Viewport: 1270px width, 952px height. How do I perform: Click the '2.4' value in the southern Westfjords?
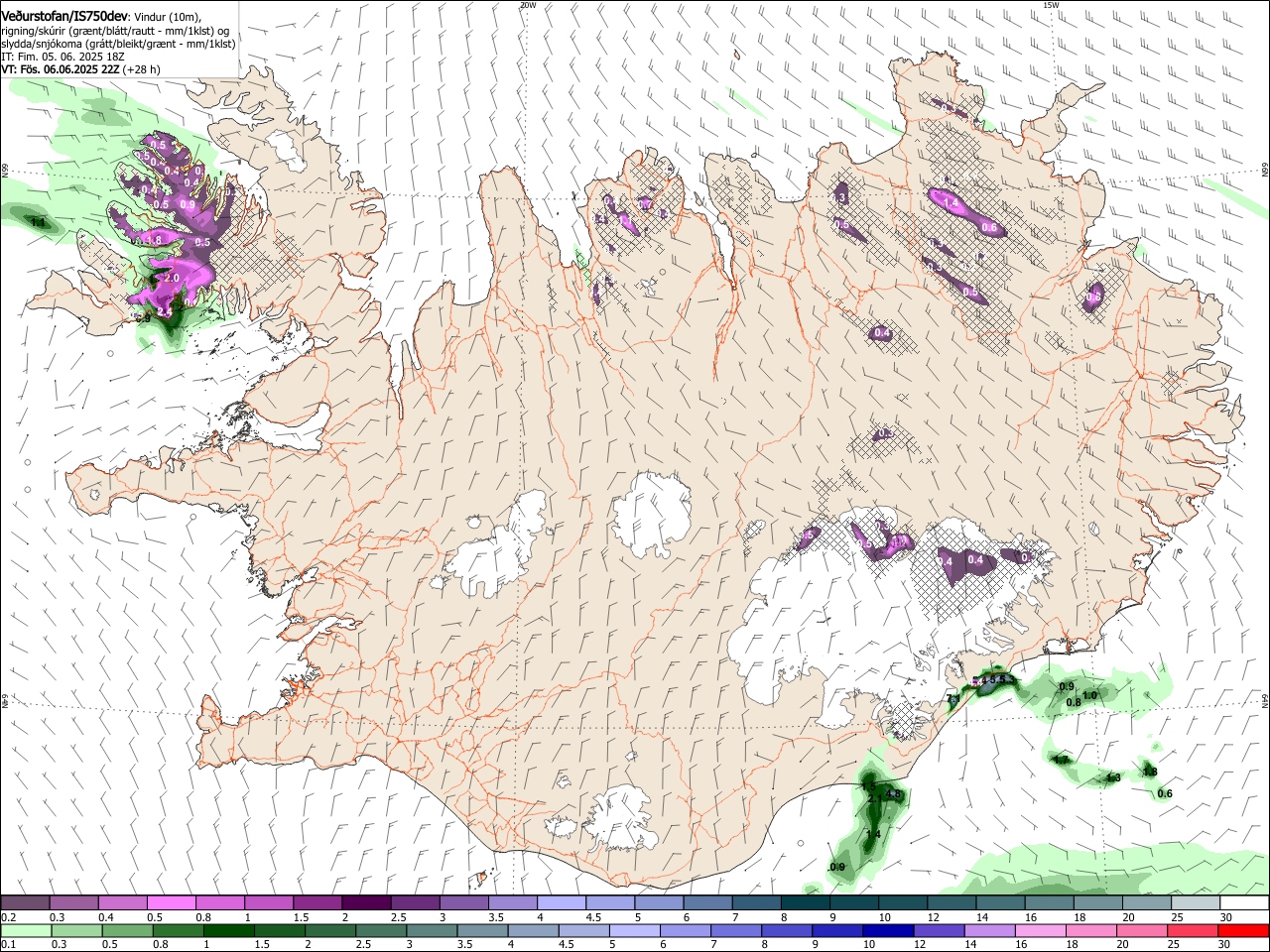[165, 312]
